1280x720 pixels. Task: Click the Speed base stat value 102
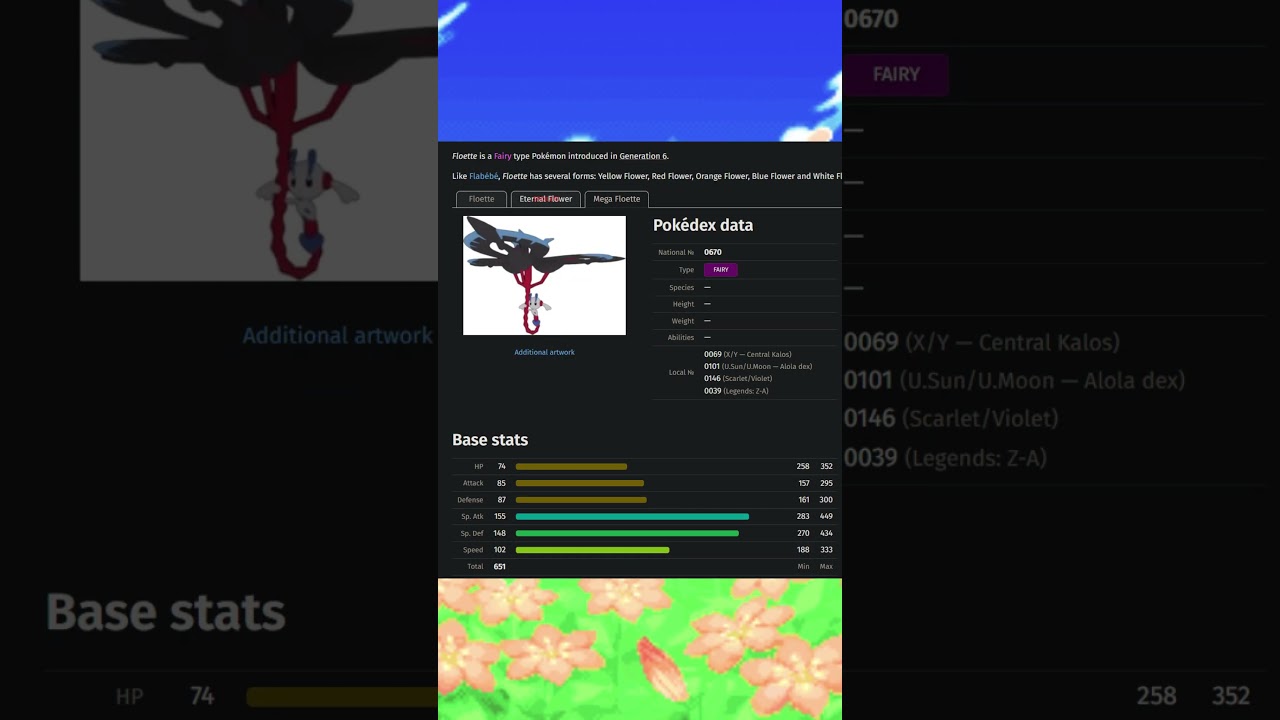(x=500, y=550)
